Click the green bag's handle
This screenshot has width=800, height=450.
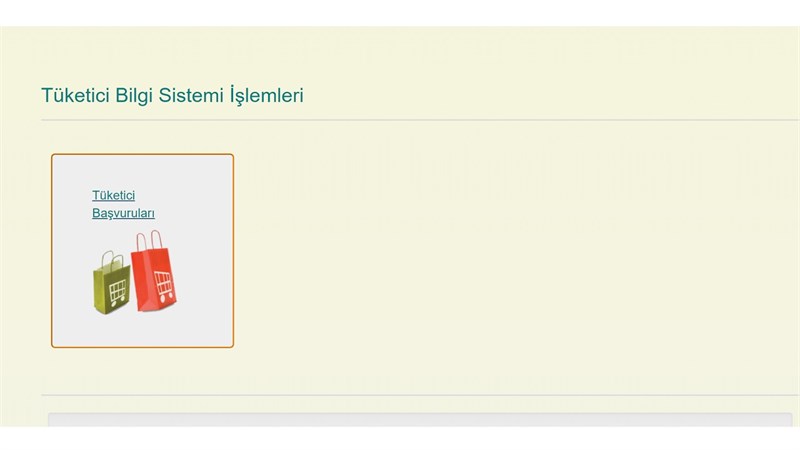coord(112,260)
